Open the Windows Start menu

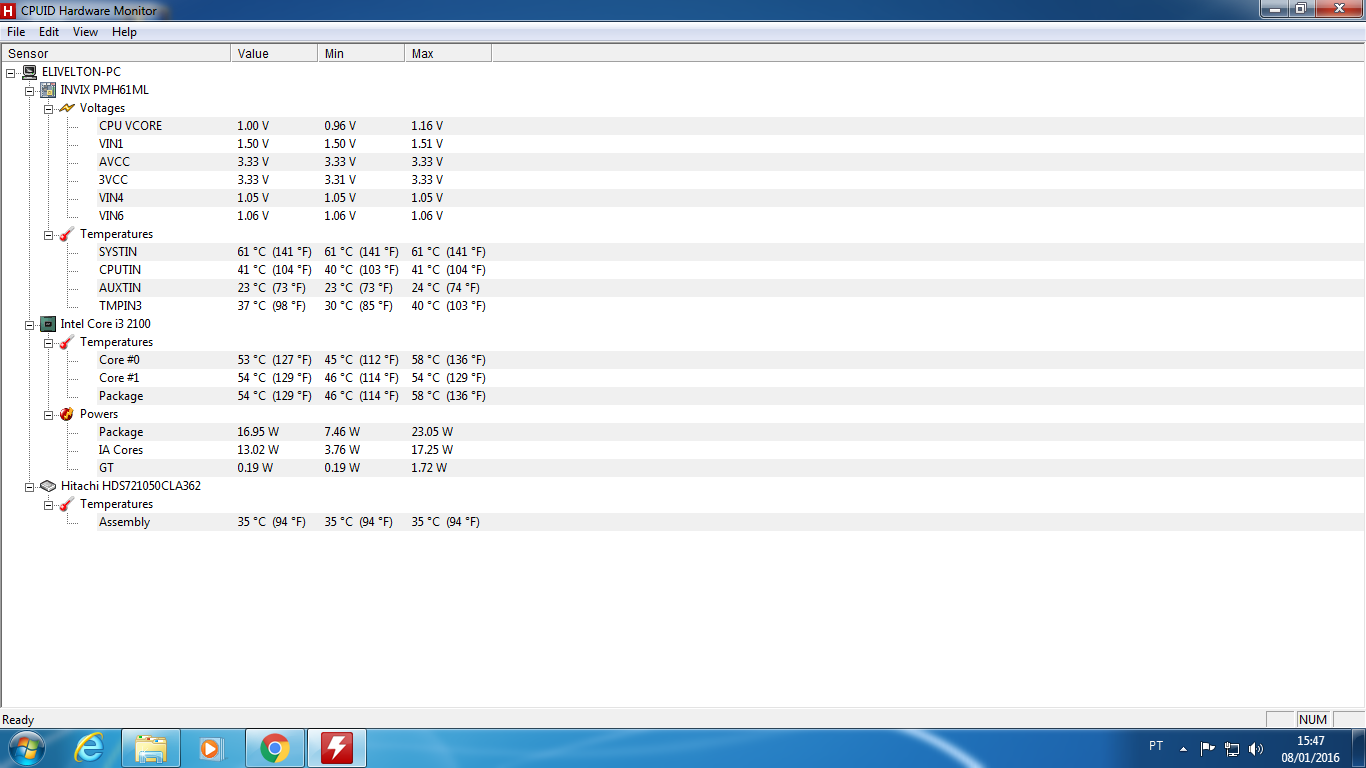tap(25, 748)
